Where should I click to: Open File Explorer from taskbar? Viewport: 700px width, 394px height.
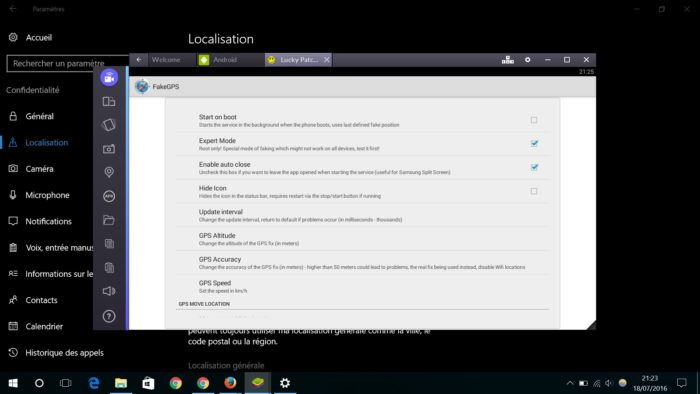(121, 383)
